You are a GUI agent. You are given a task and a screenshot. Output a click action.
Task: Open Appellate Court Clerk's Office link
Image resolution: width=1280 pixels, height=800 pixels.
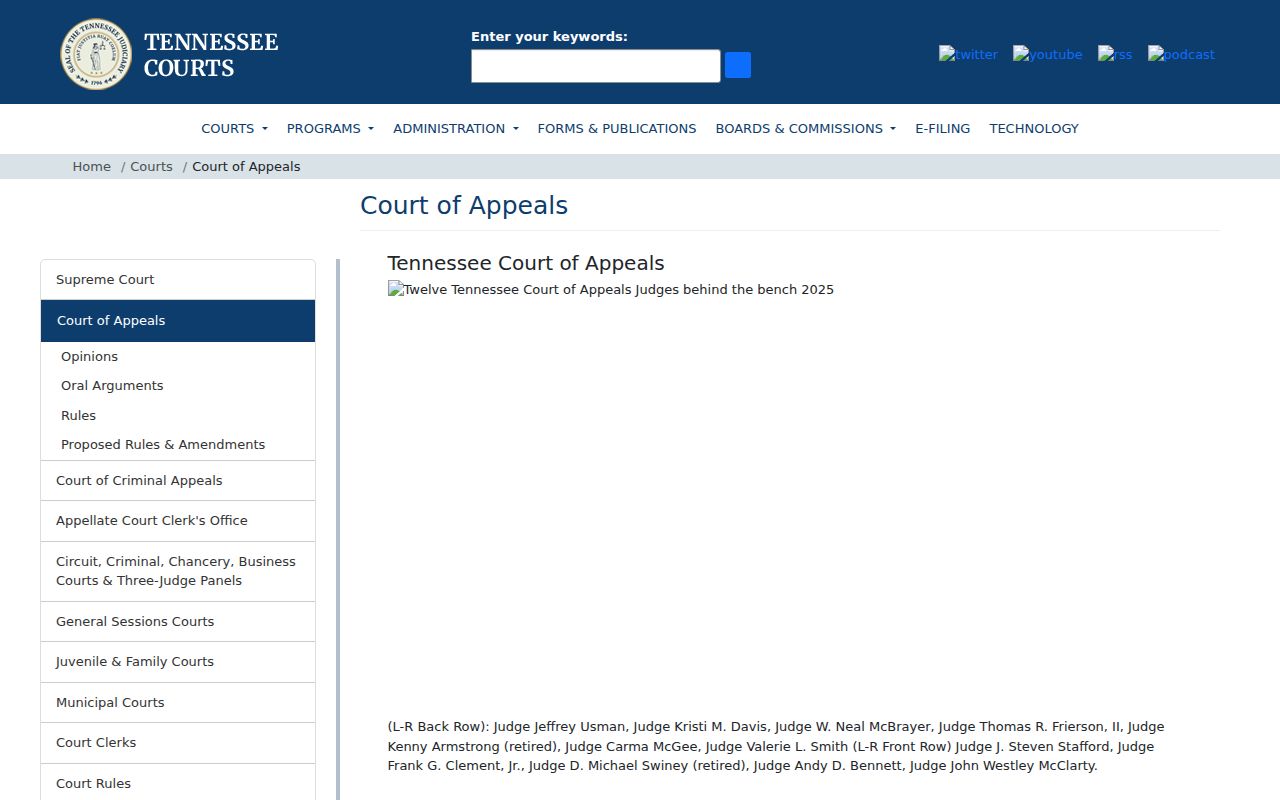[x=178, y=521]
